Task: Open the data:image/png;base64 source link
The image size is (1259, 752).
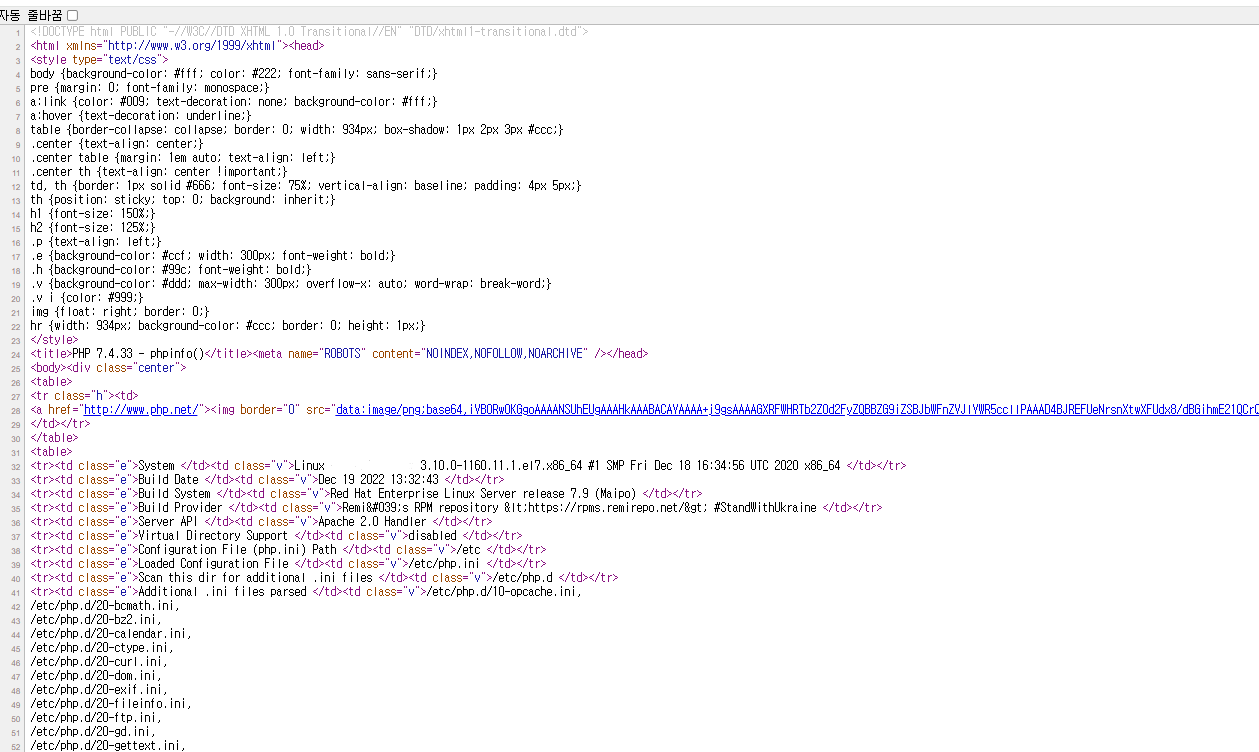Action: point(797,410)
